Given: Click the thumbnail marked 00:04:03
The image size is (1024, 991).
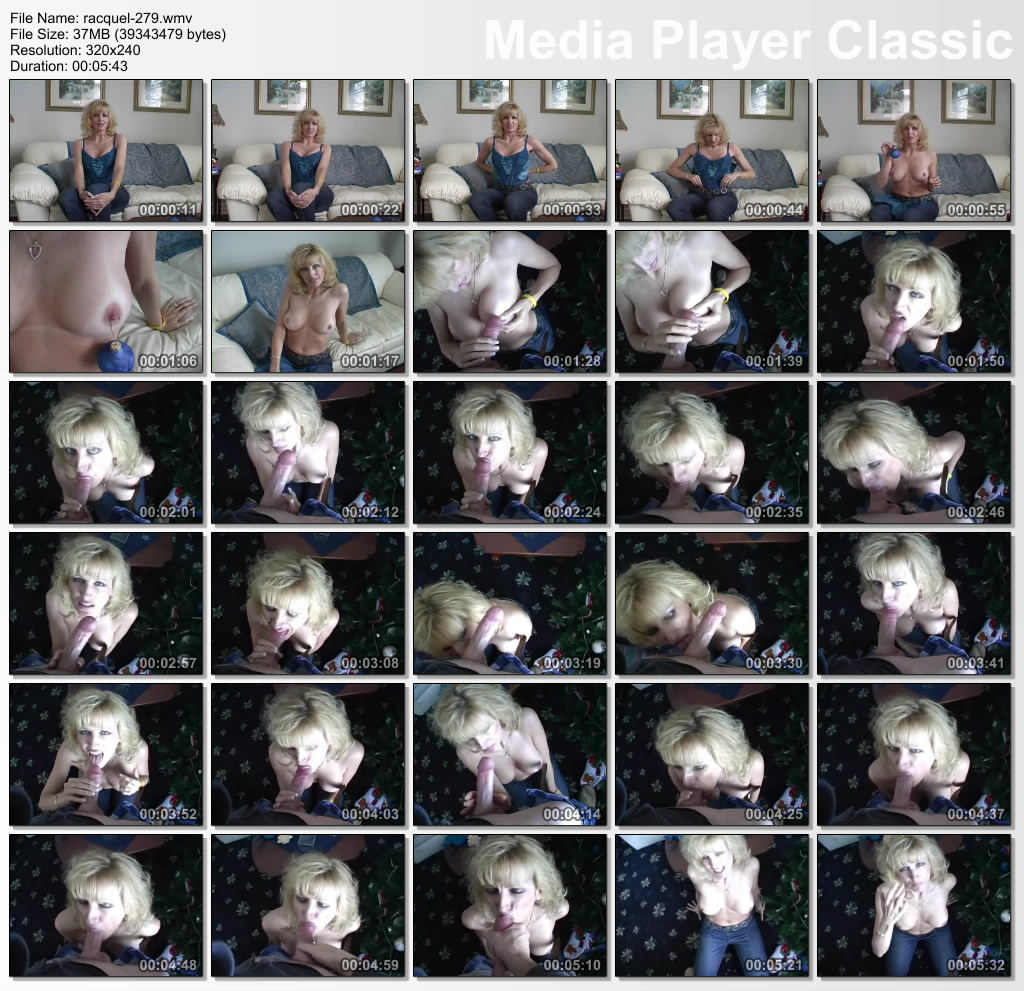Looking at the screenshot, I should (308, 754).
